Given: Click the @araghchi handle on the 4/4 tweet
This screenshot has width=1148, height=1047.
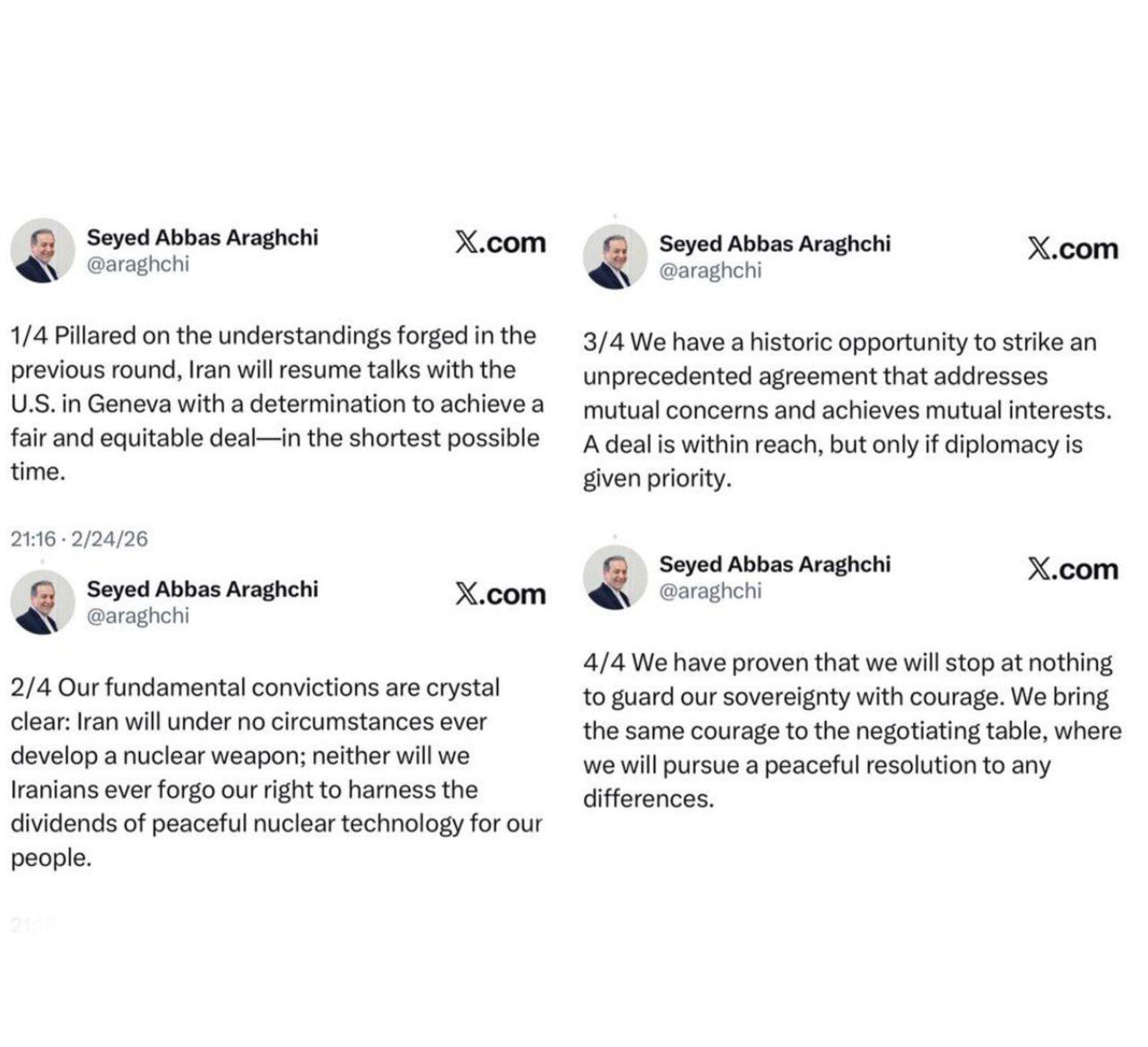Looking at the screenshot, I should (x=710, y=590).
